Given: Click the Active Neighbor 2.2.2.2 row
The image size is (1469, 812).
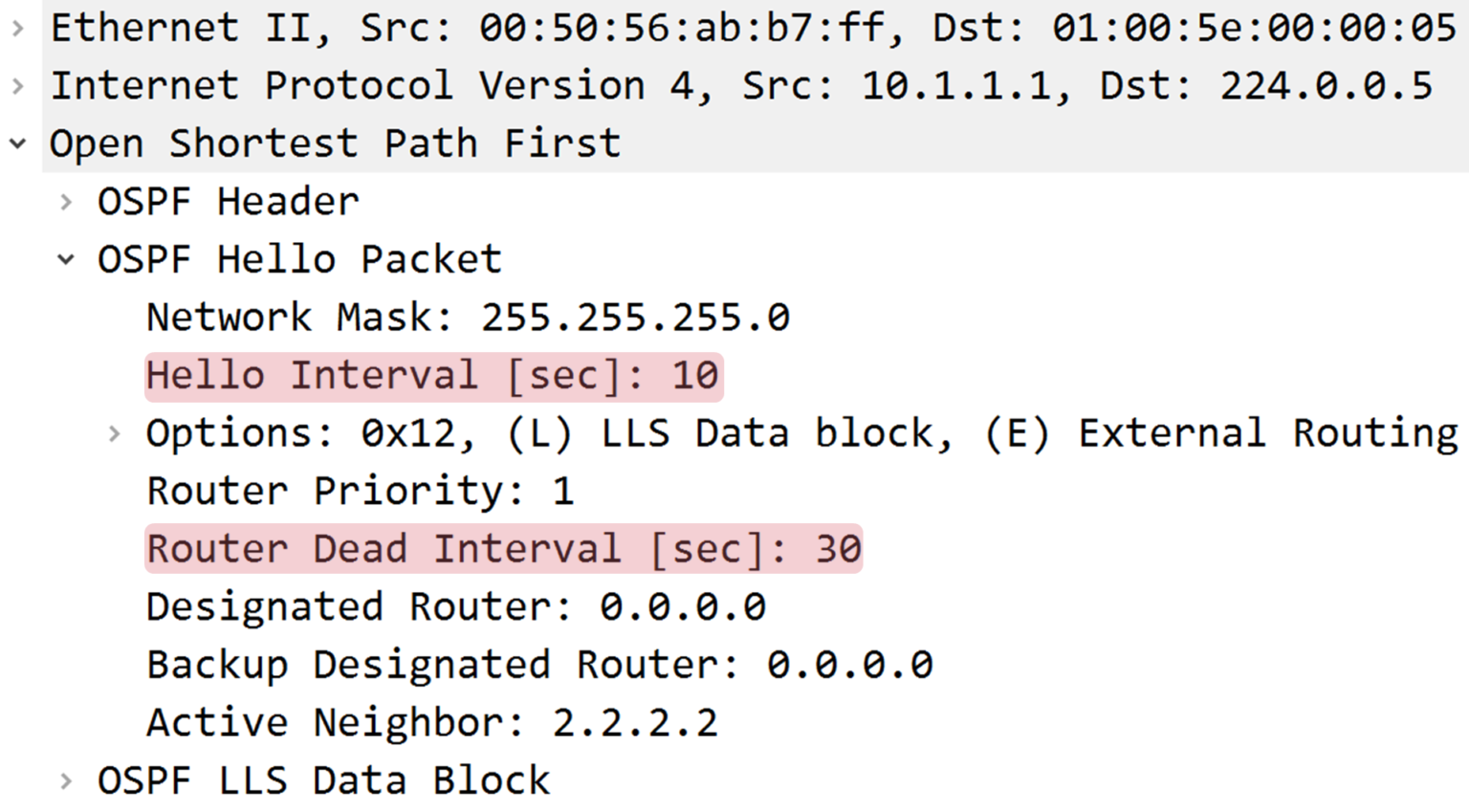Looking at the screenshot, I should point(432,722).
